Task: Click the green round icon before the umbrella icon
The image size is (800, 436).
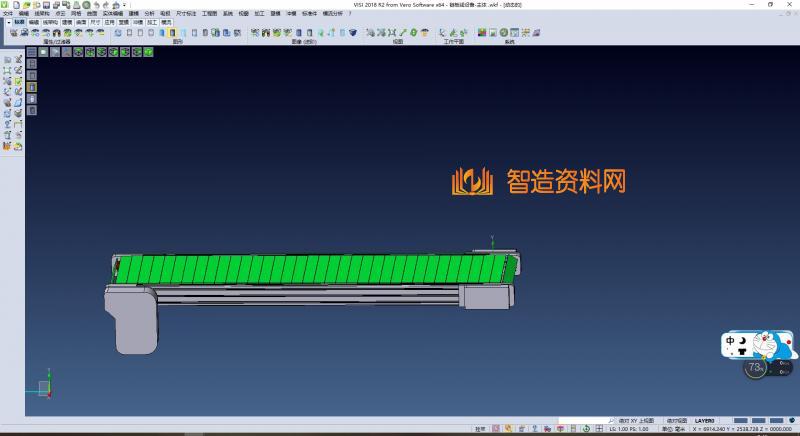Action: (413, 33)
